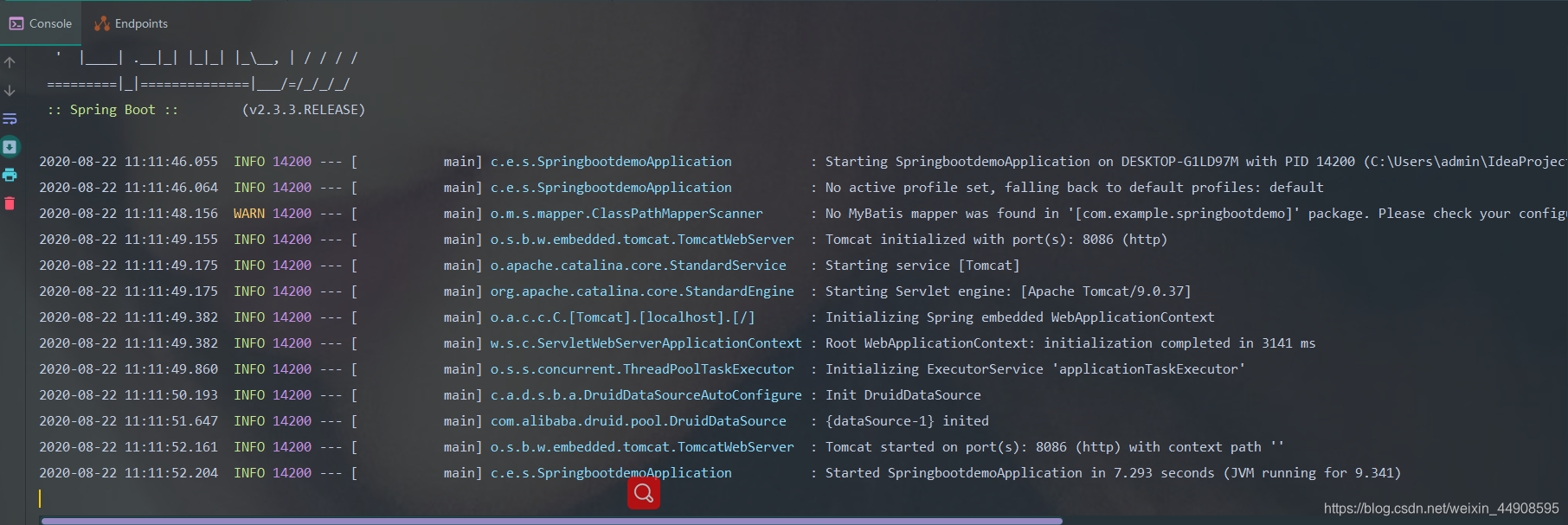This screenshot has height=525, width=1568.
Task: Click 'Tomcat started on port(s): 8086' message
Action: point(1054,447)
